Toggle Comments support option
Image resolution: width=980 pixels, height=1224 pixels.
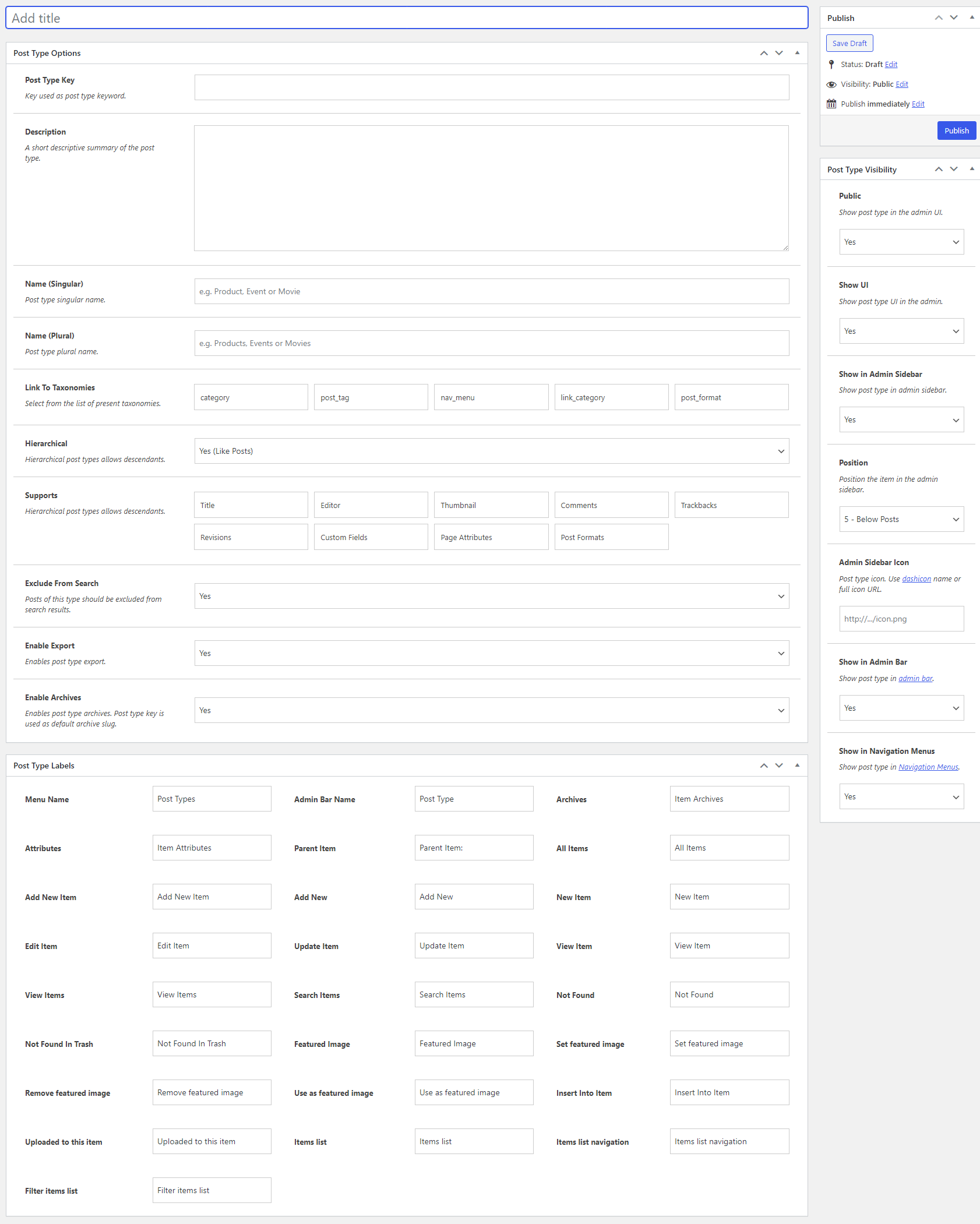pos(611,505)
